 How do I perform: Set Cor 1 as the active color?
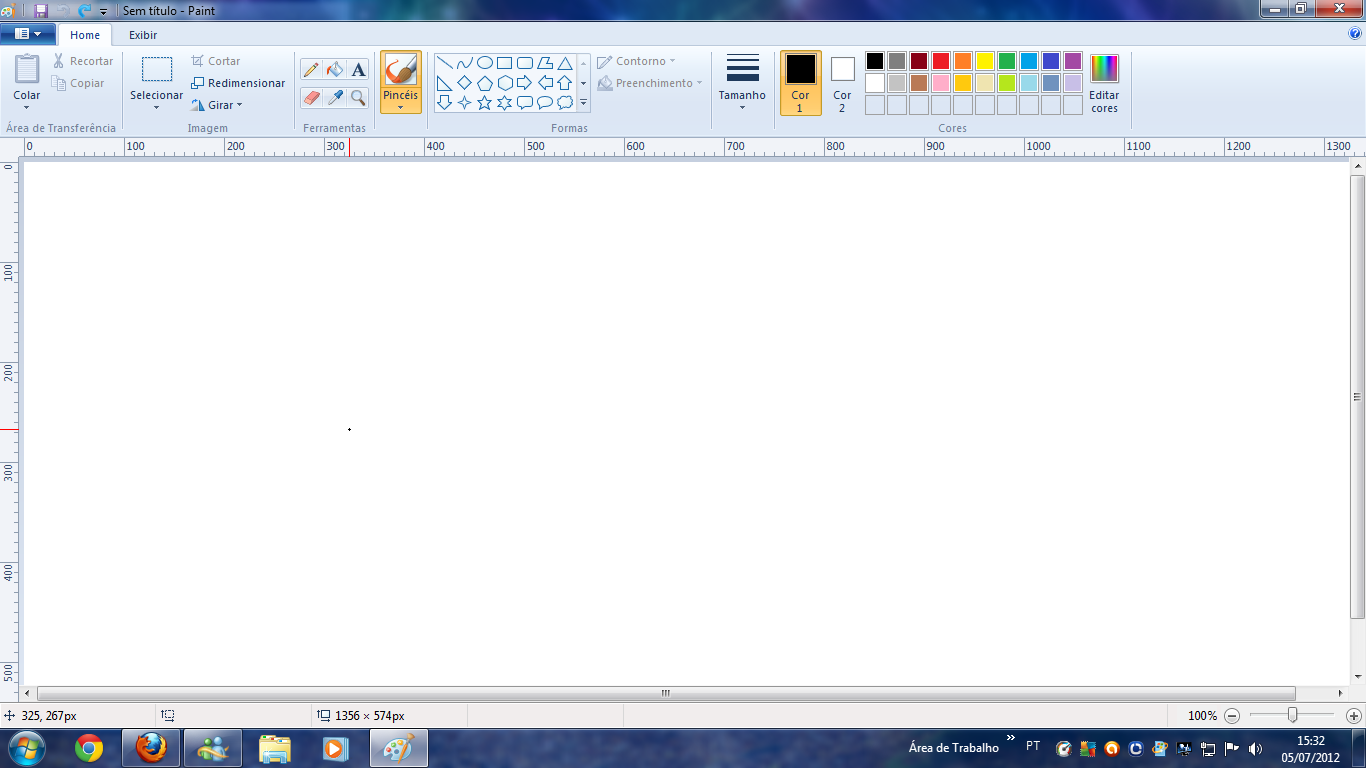coord(799,80)
